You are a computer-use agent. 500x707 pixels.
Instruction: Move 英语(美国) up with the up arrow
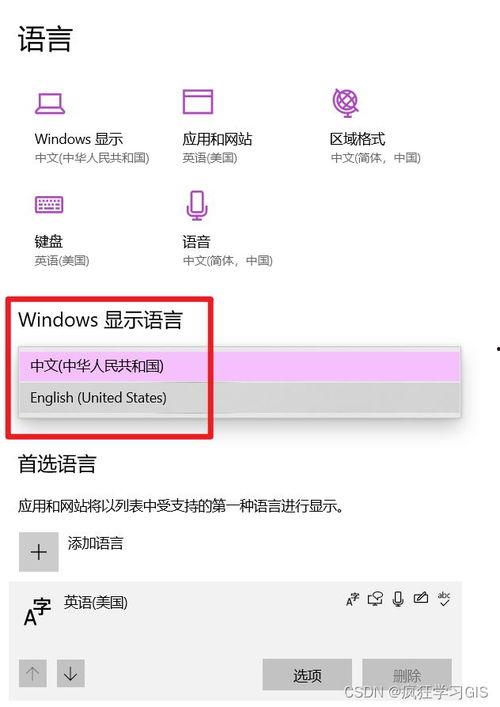32,673
